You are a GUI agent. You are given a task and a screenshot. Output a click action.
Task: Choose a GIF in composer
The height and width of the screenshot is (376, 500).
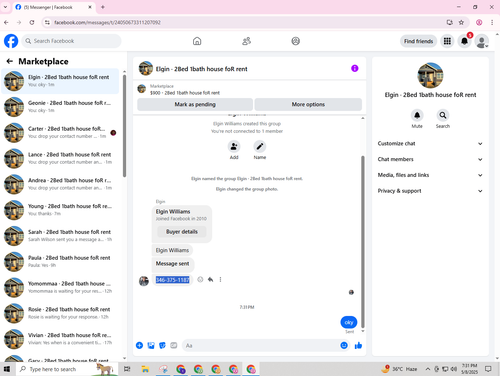(x=174, y=345)
